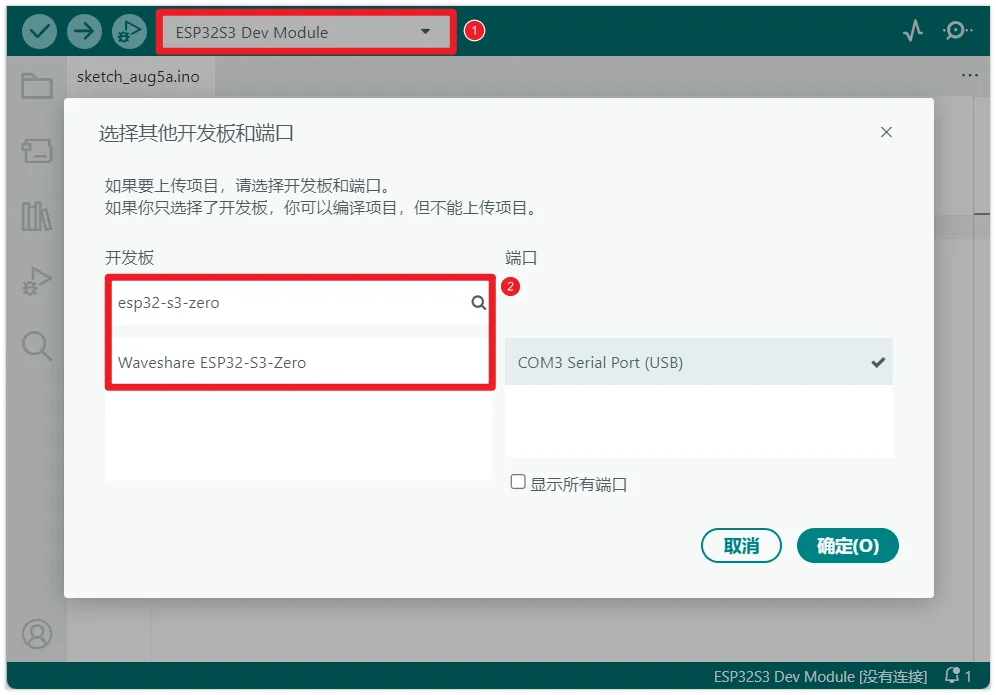Open the Serial Monitor icon

coord(957,31)
